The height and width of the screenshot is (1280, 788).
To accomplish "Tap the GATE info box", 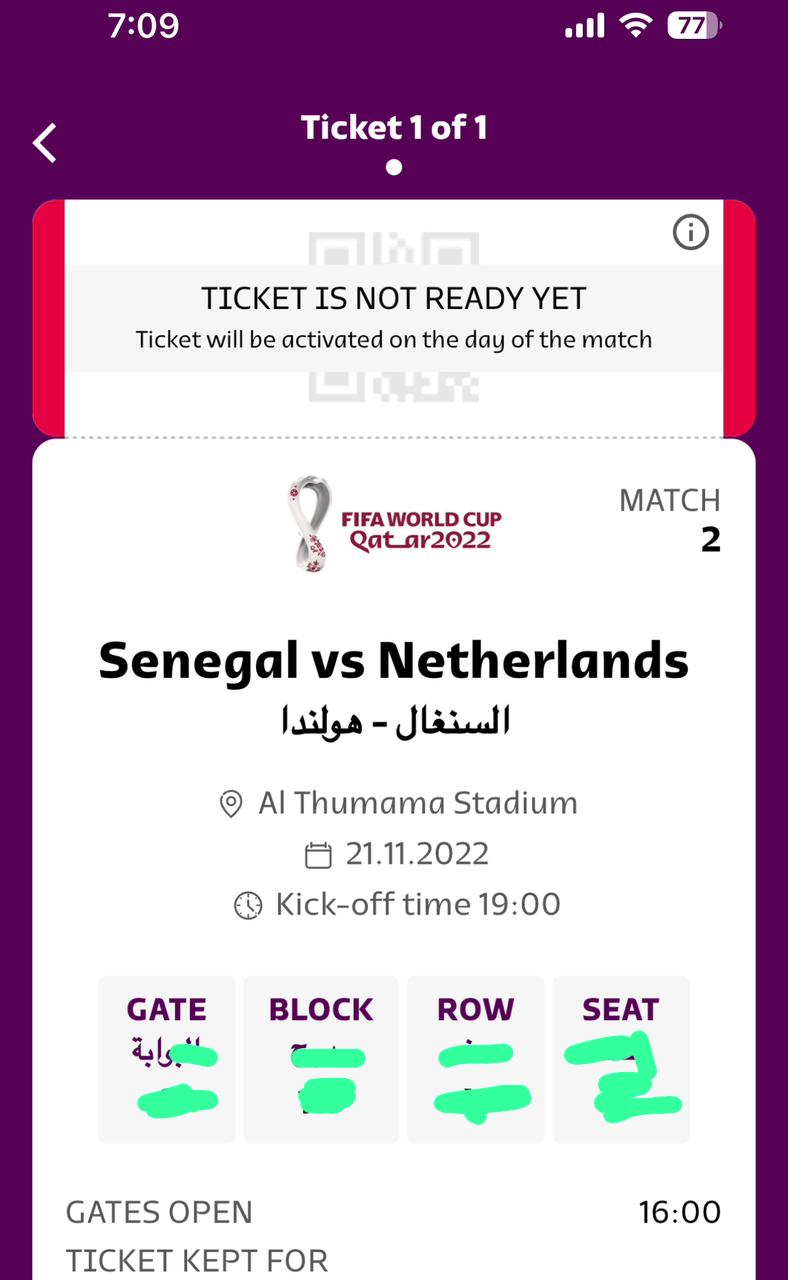I will (167, 1059).
